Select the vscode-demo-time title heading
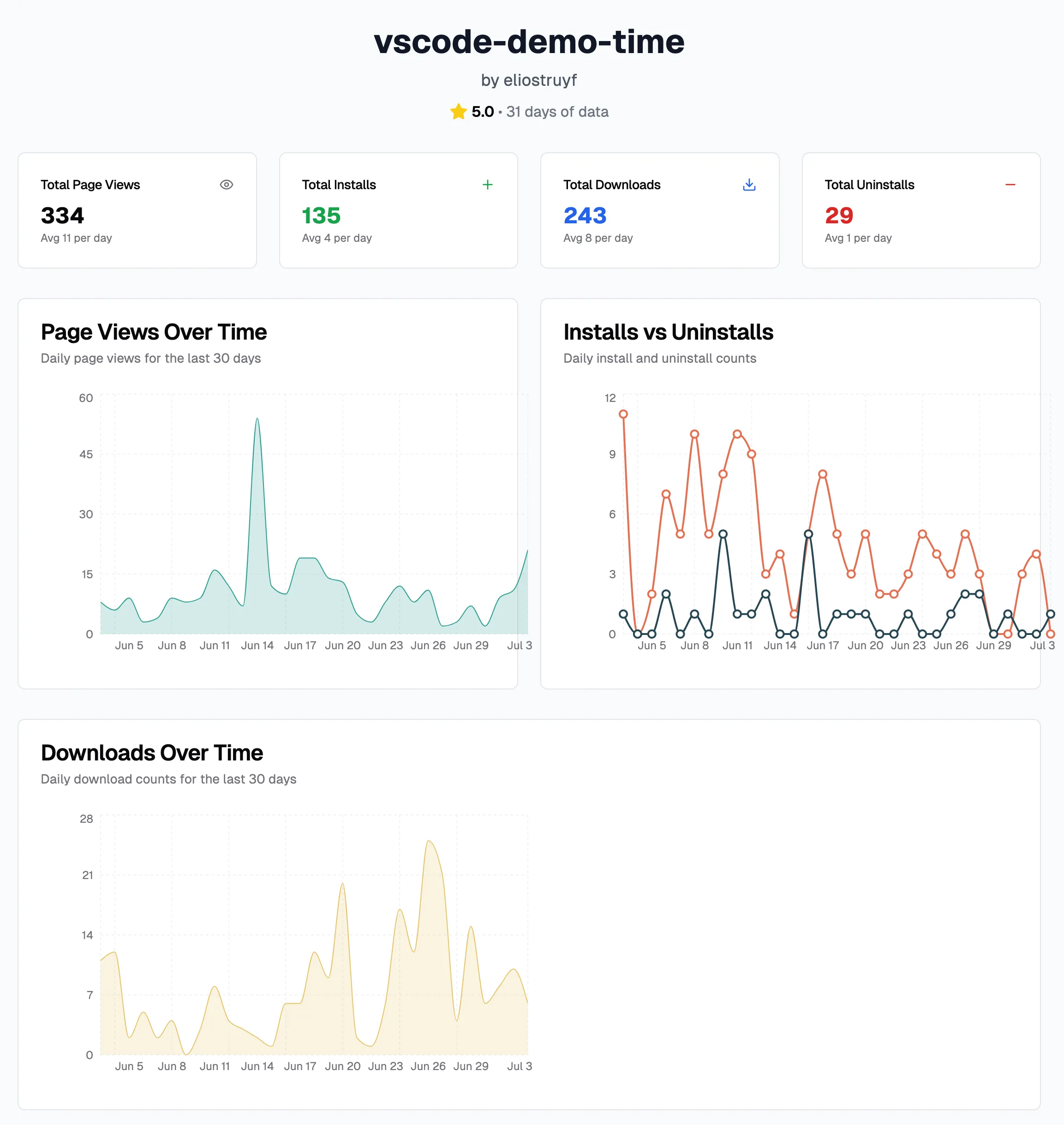The width and height of the screenshot is (1064, 1125). (x=529, y=42)
